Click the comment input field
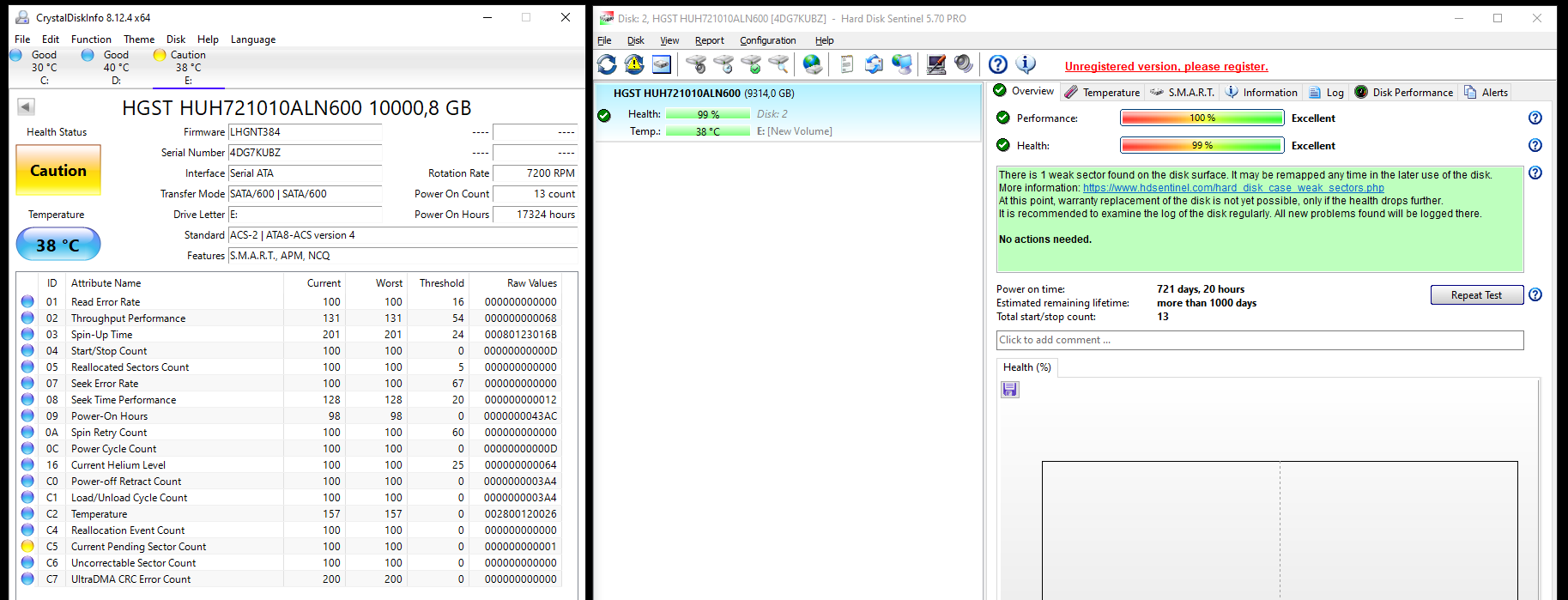This screenshot has height=600, width=1568. click(x=1260, y=340)
